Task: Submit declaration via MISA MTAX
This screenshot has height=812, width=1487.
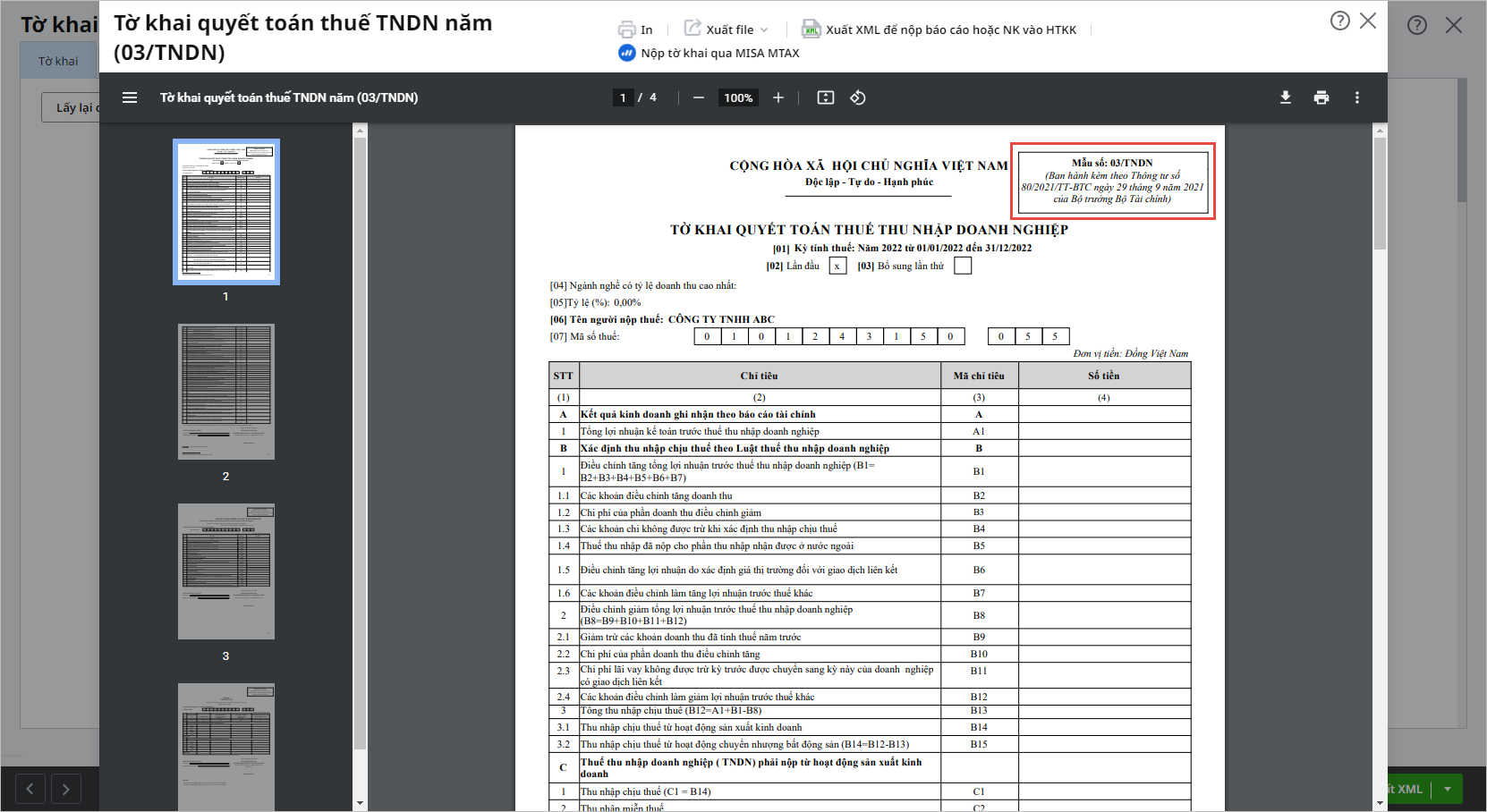Action: (710, 53)
